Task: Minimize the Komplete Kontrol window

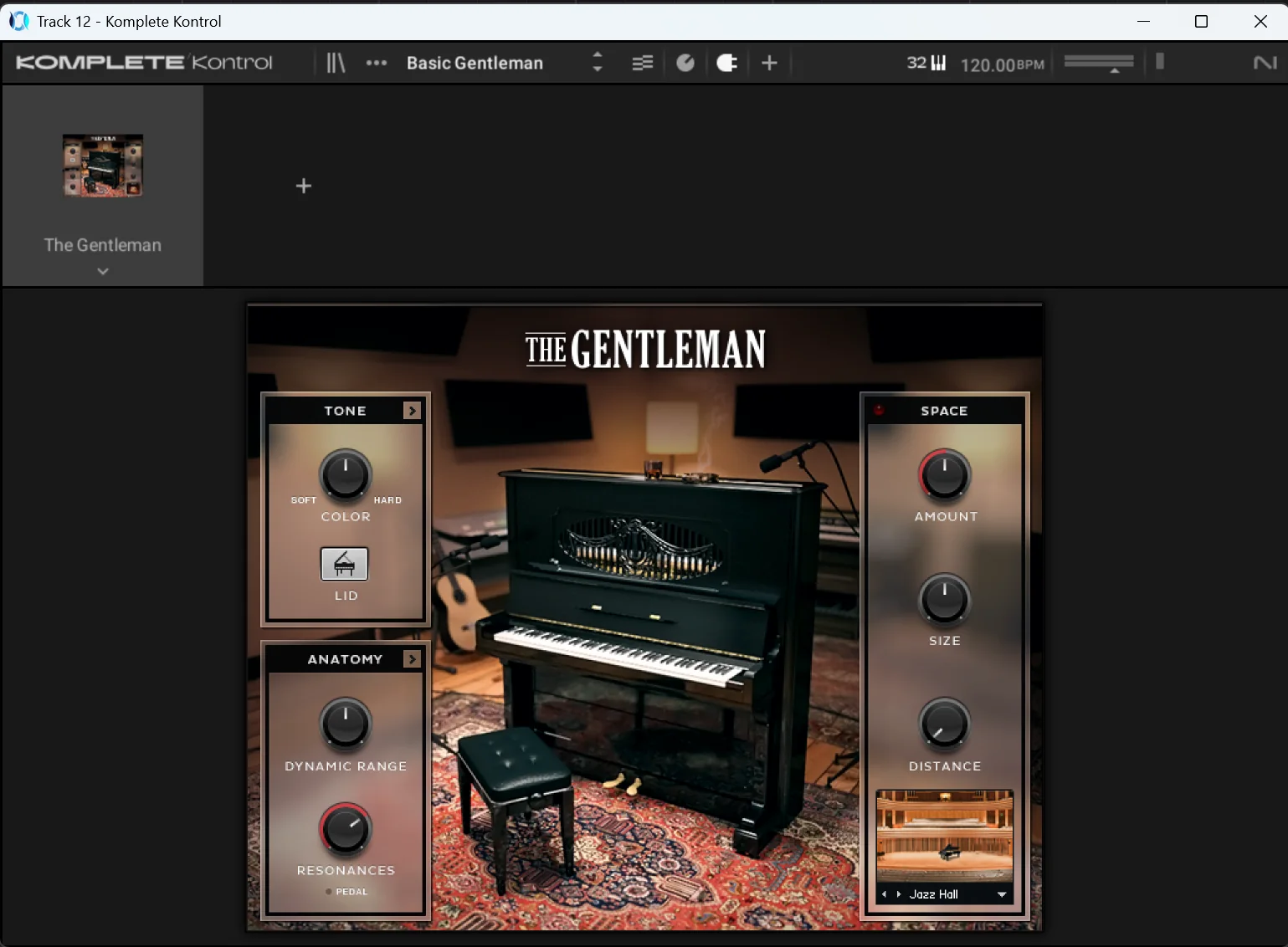Action: pos(1144,21)
